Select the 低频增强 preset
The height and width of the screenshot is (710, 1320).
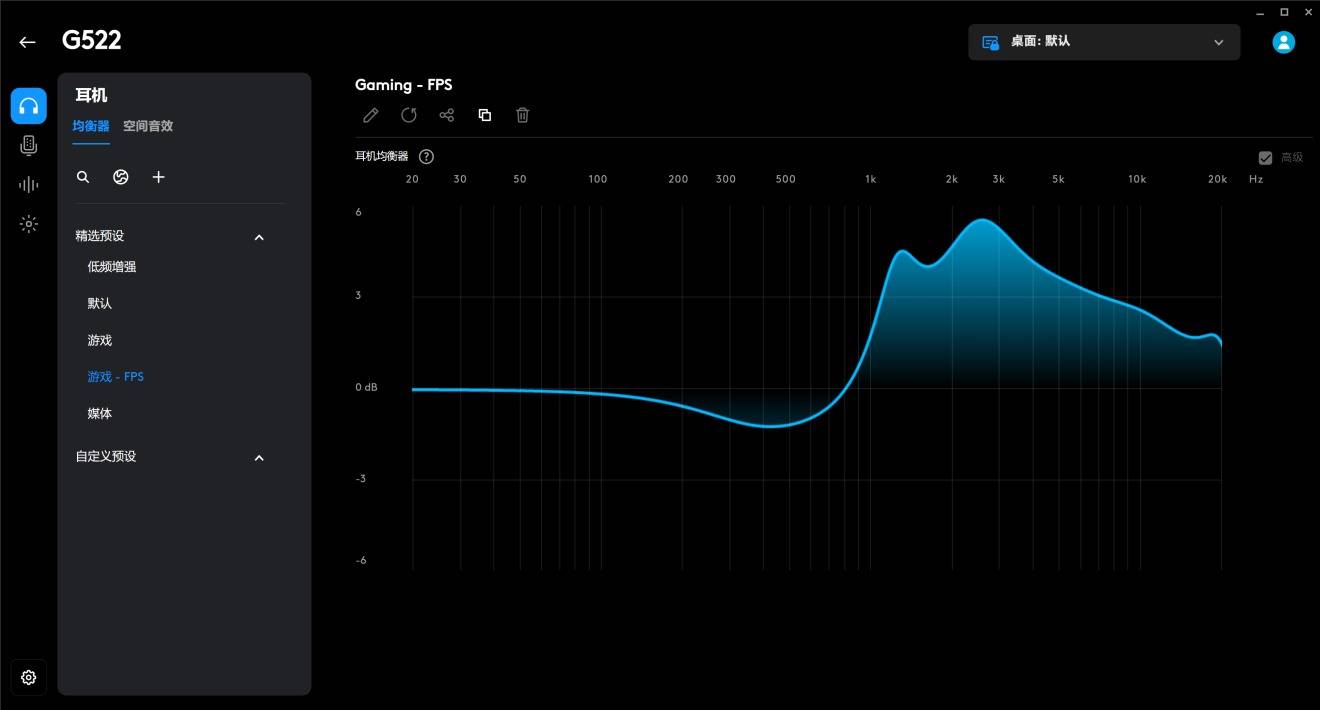(112, 266)
